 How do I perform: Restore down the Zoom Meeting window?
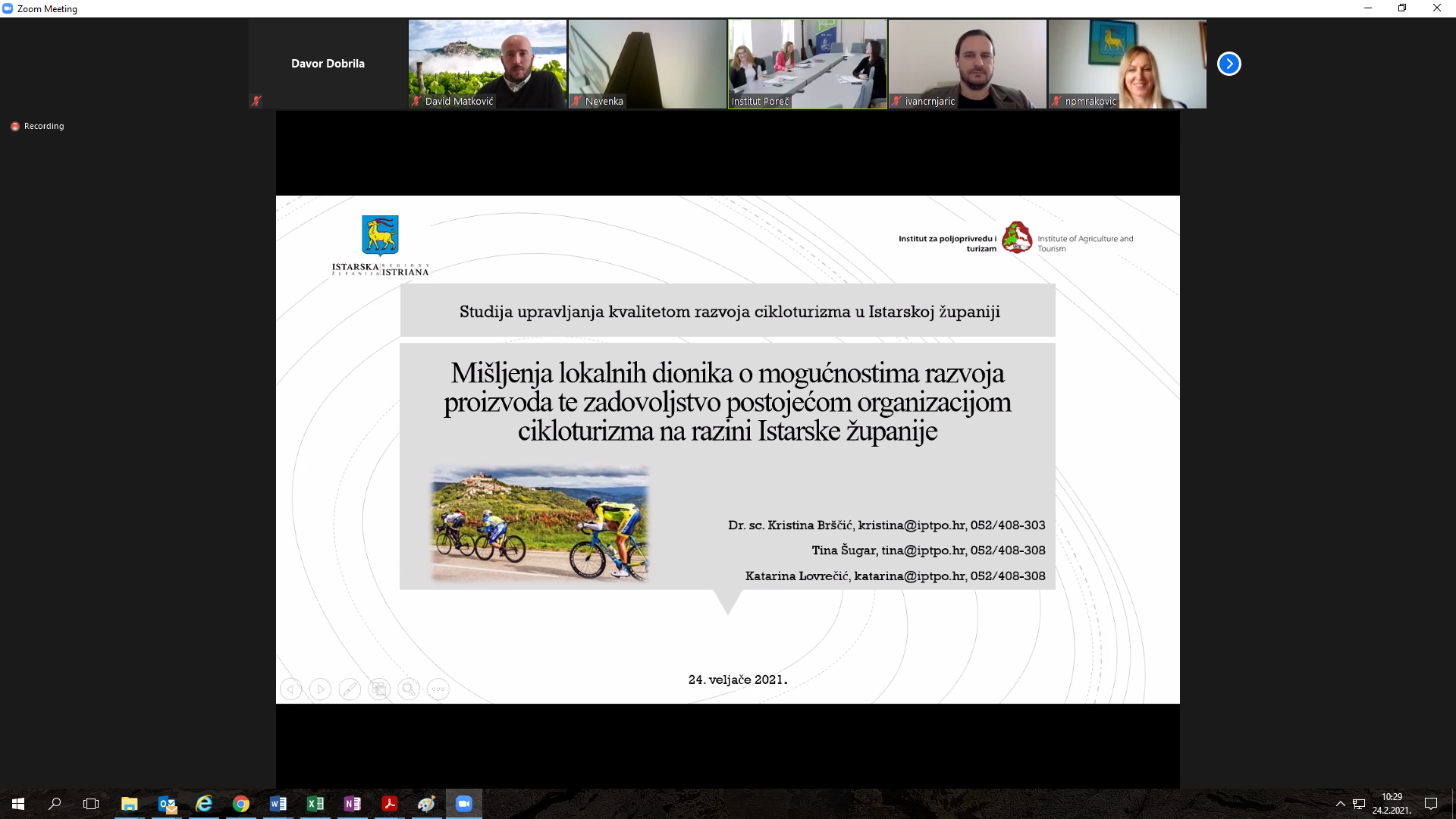[1402, 8]
